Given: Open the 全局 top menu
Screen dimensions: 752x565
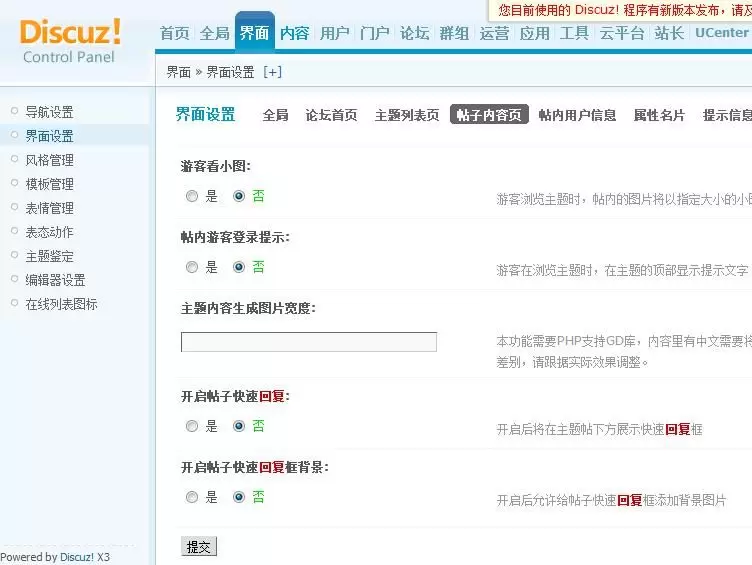Looking at the screenshot, I should pos(214,33).
